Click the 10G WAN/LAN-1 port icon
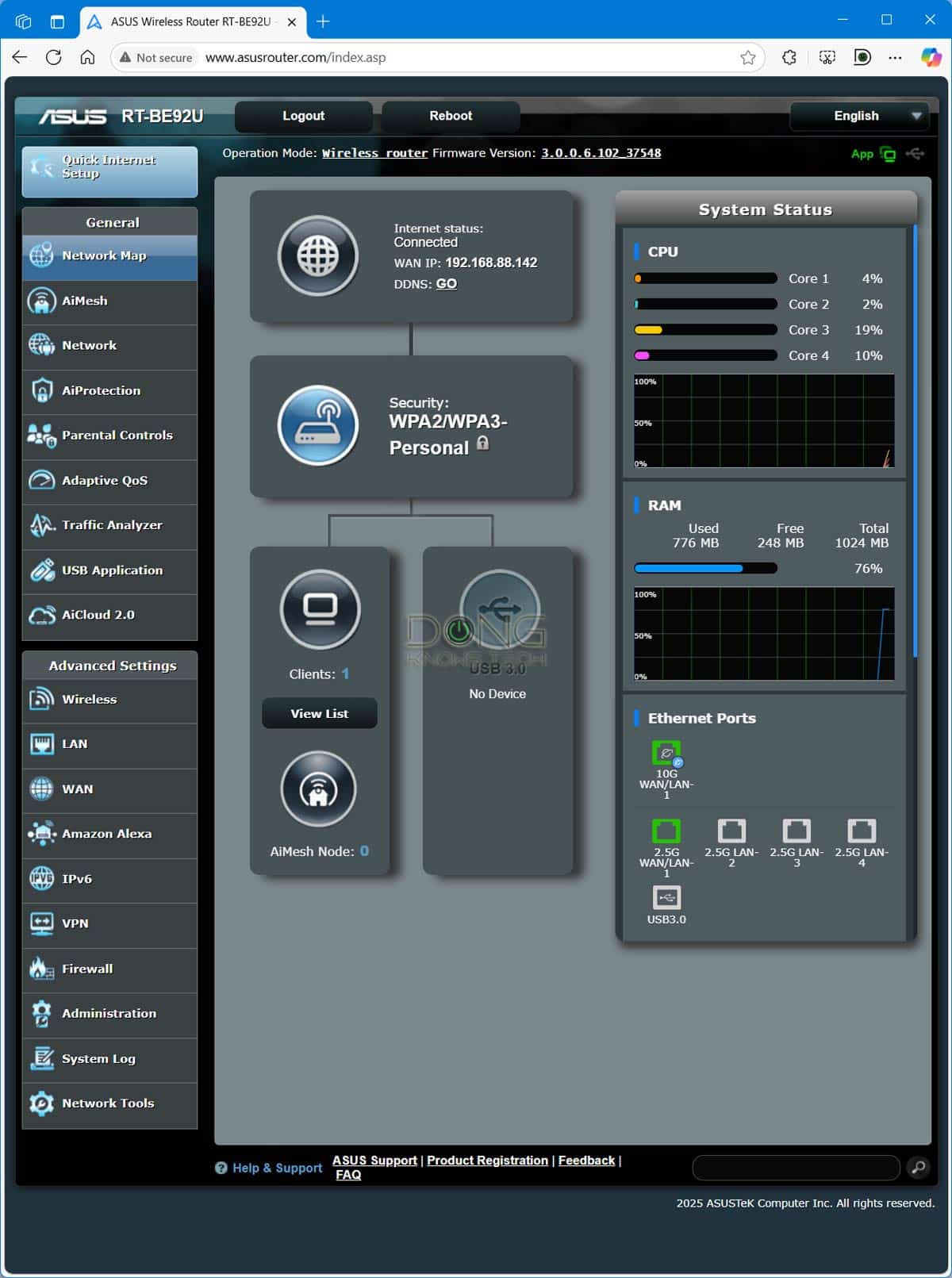Viewport: 952px width, 1278px height. (x=666, y=753)
